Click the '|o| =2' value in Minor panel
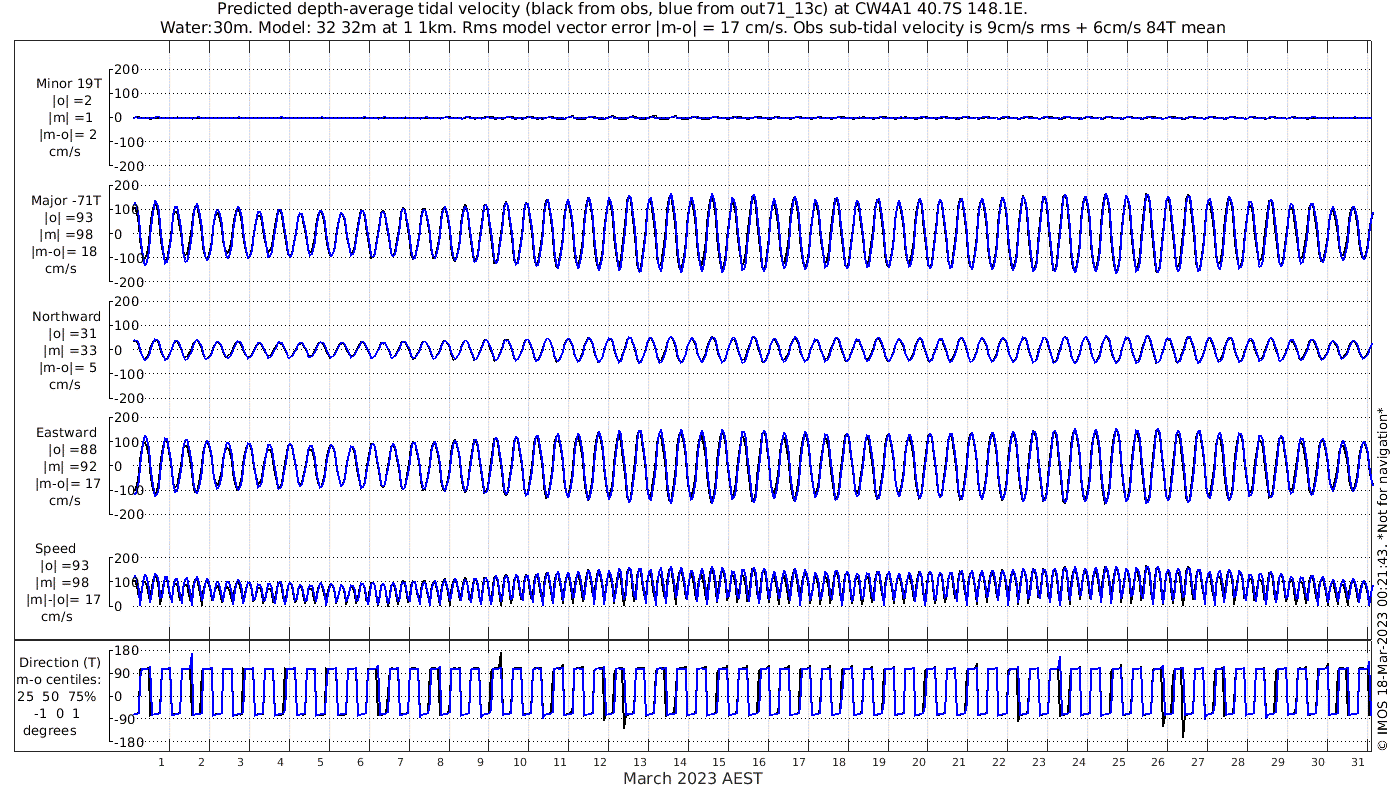Screen dimensions: 1400x800 72,100
